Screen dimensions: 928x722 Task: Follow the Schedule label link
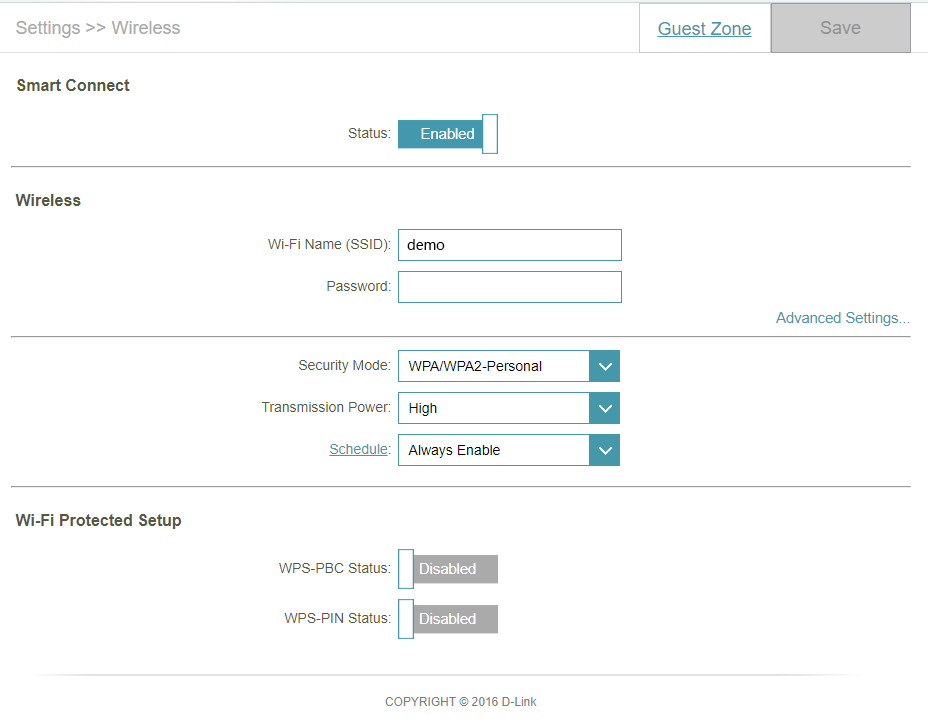click(358, 450)
